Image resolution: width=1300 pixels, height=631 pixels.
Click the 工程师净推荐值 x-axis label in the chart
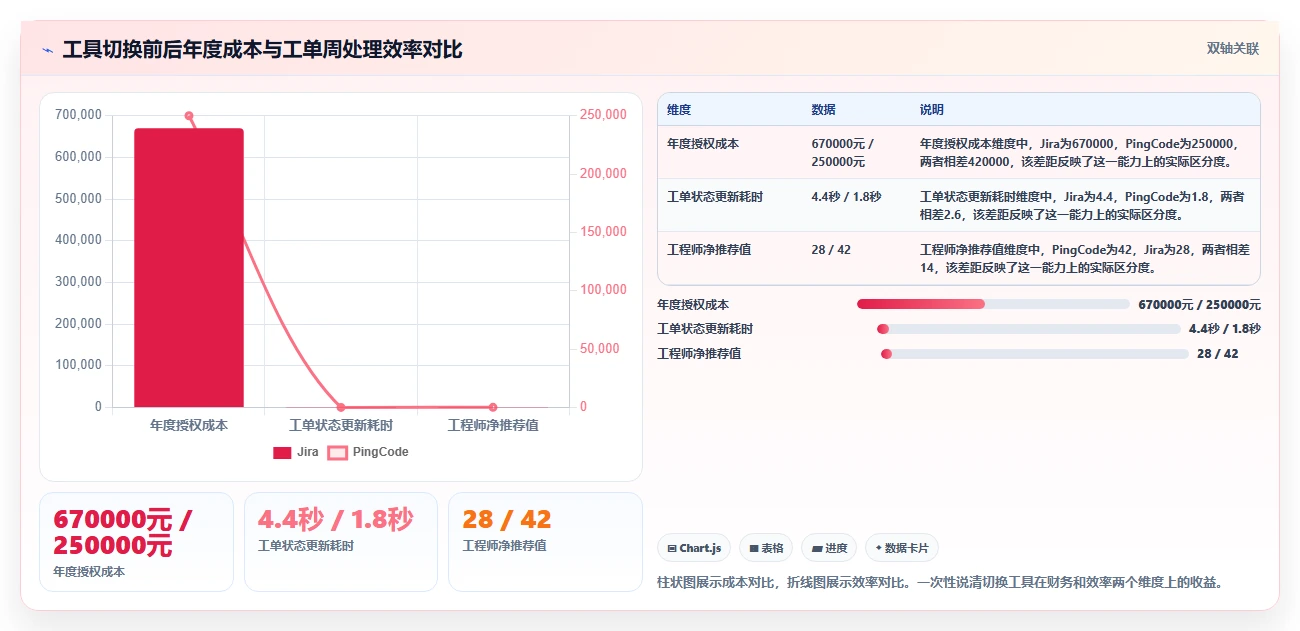493,425
